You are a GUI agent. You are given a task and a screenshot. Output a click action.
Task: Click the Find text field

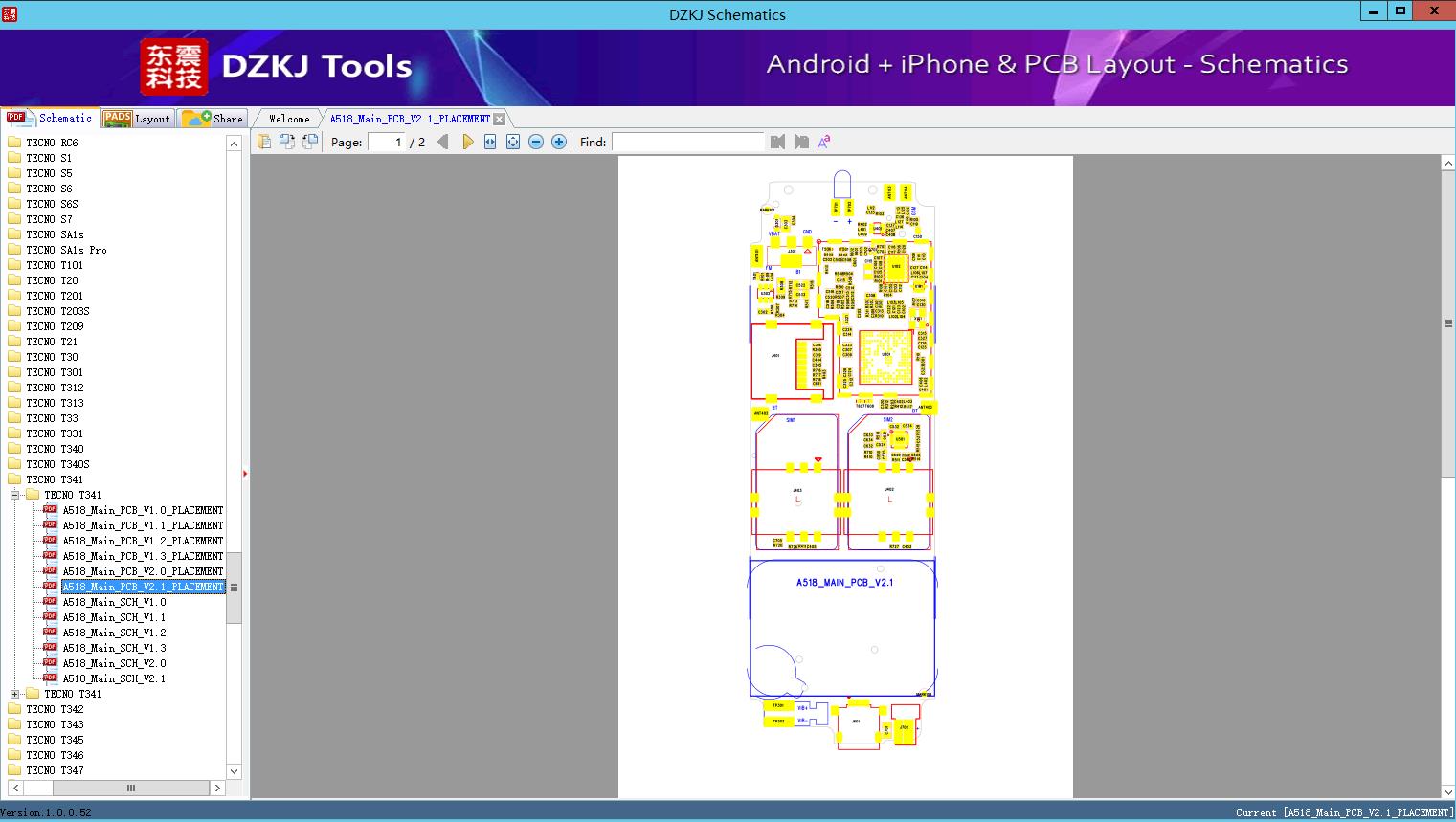pyautogui.click(x=688, y=142)
